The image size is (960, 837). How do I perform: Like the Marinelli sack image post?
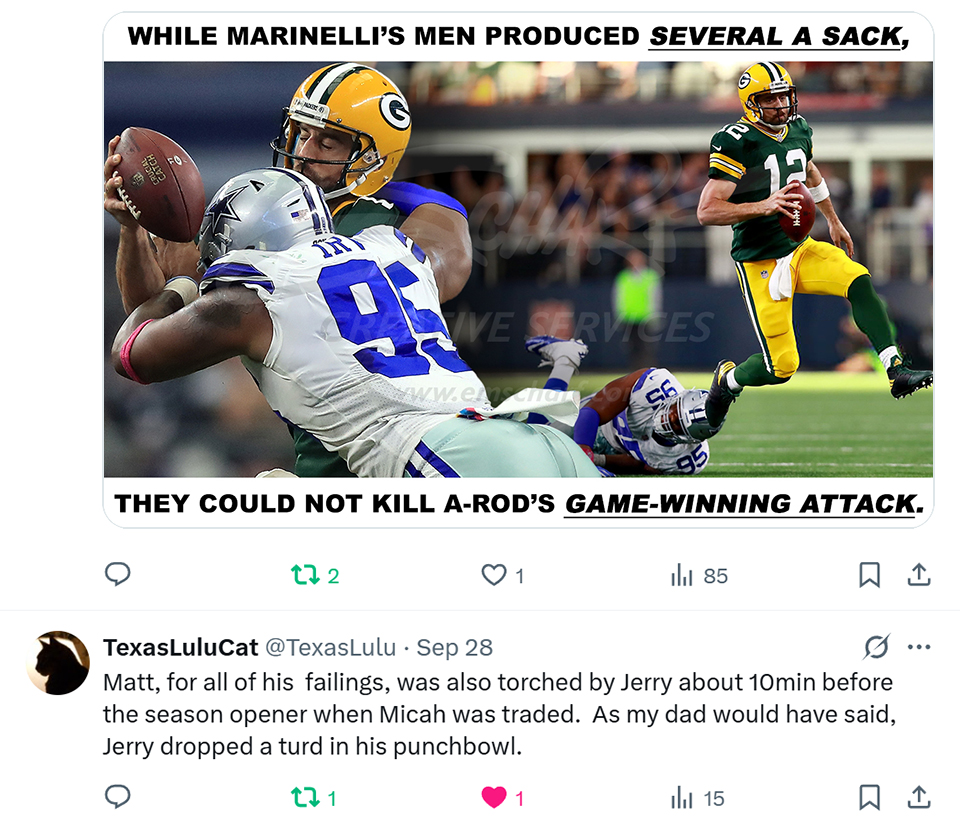(494, 575)
